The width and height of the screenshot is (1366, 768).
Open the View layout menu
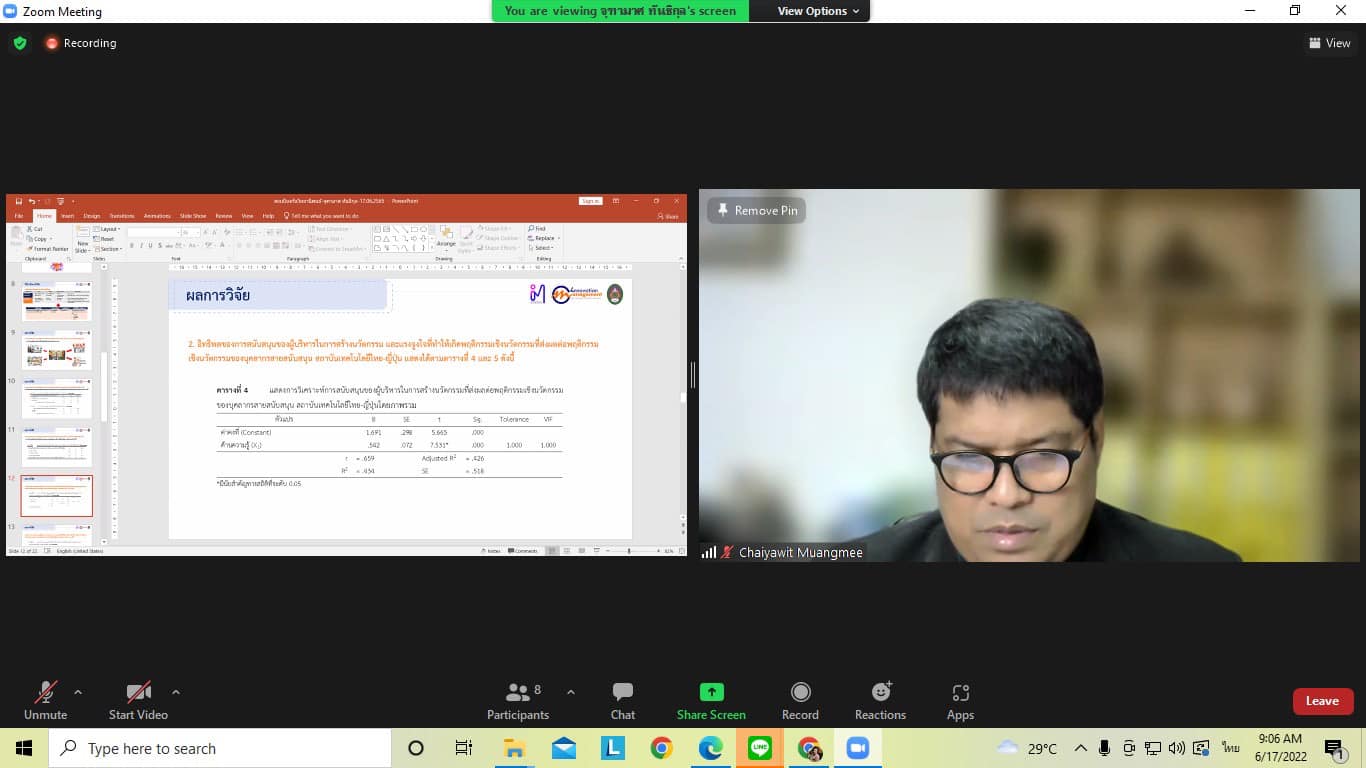(x=1329, y=43)
